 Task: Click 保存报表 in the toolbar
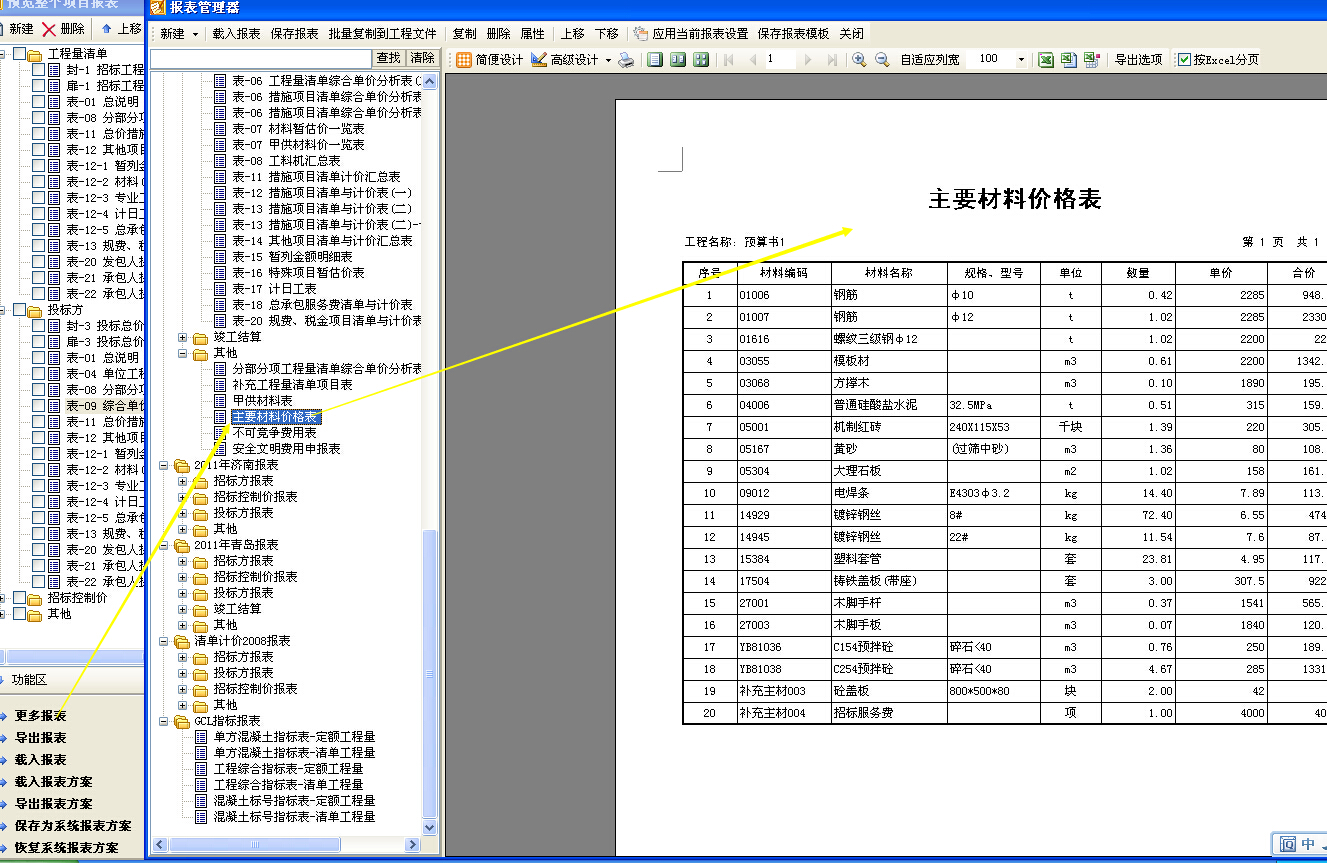(294, 34)
